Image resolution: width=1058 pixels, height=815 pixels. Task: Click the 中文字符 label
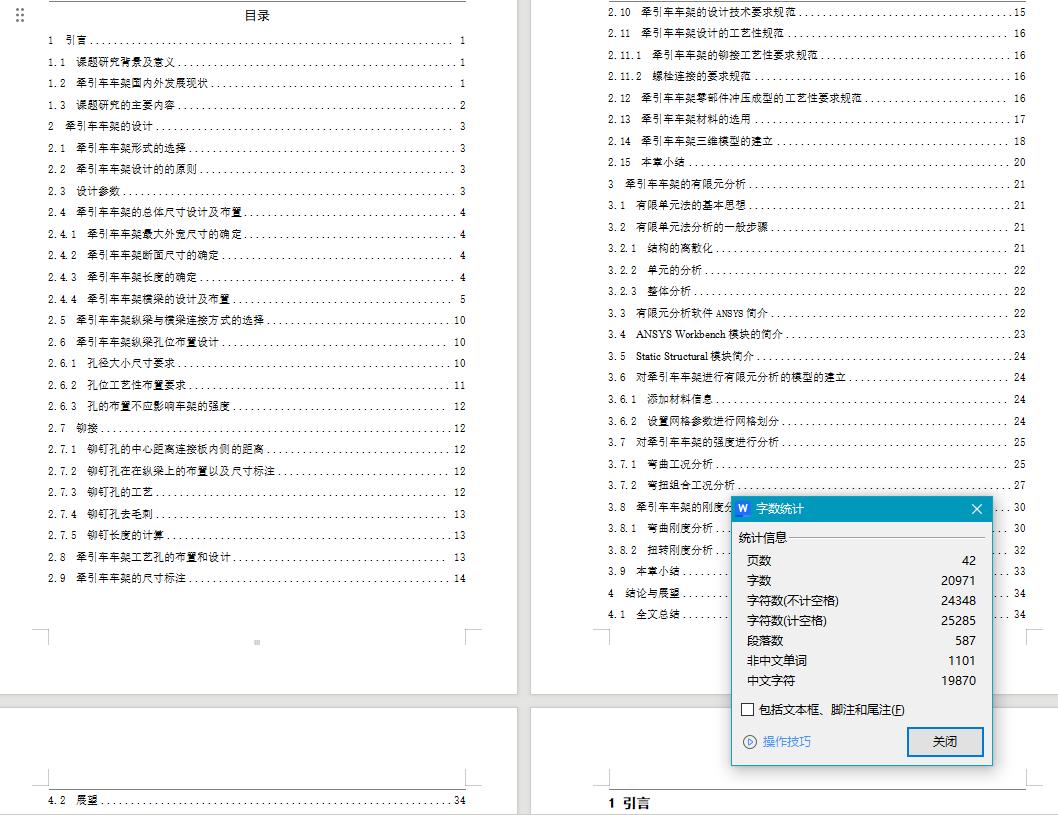771,681
